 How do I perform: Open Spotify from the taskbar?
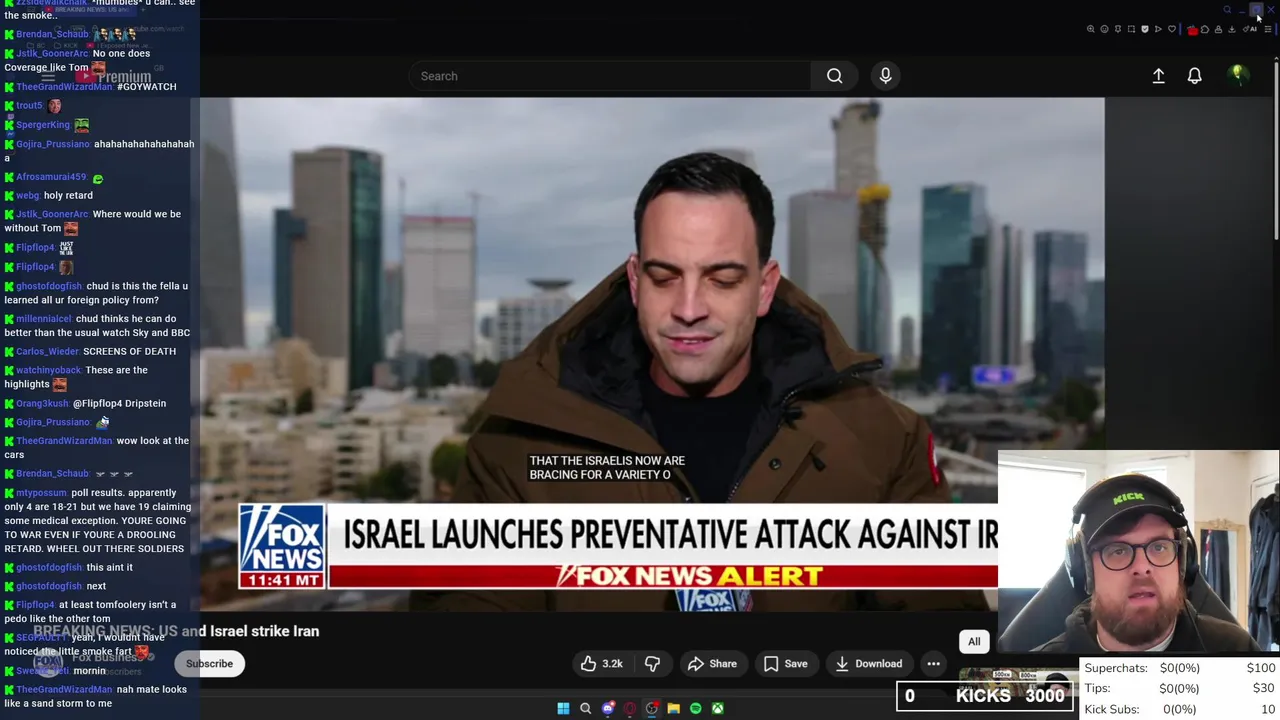tap(696, 708)
